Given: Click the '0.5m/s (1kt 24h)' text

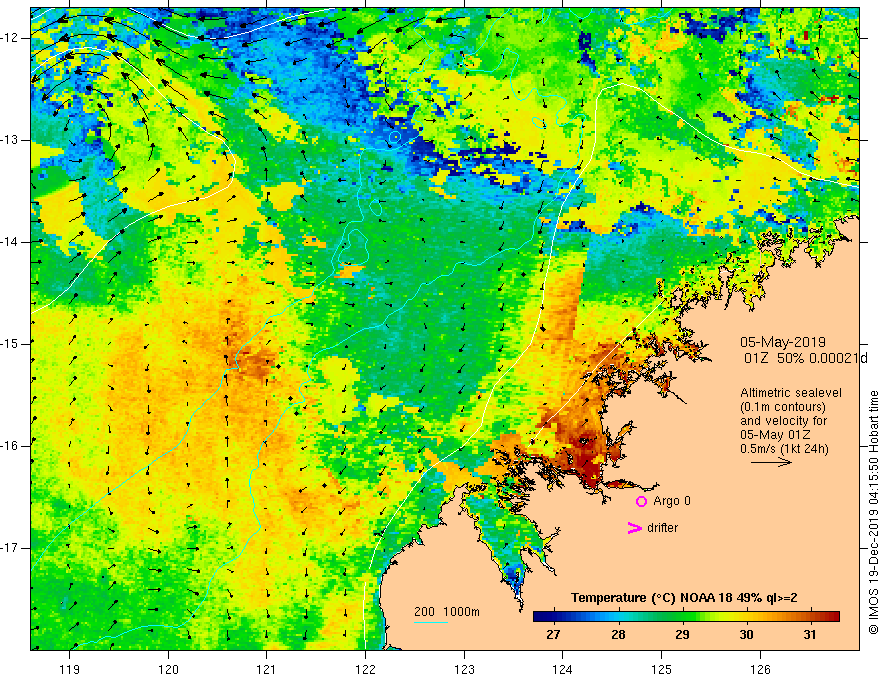Looking at the screenshot, I should [784, 449].
